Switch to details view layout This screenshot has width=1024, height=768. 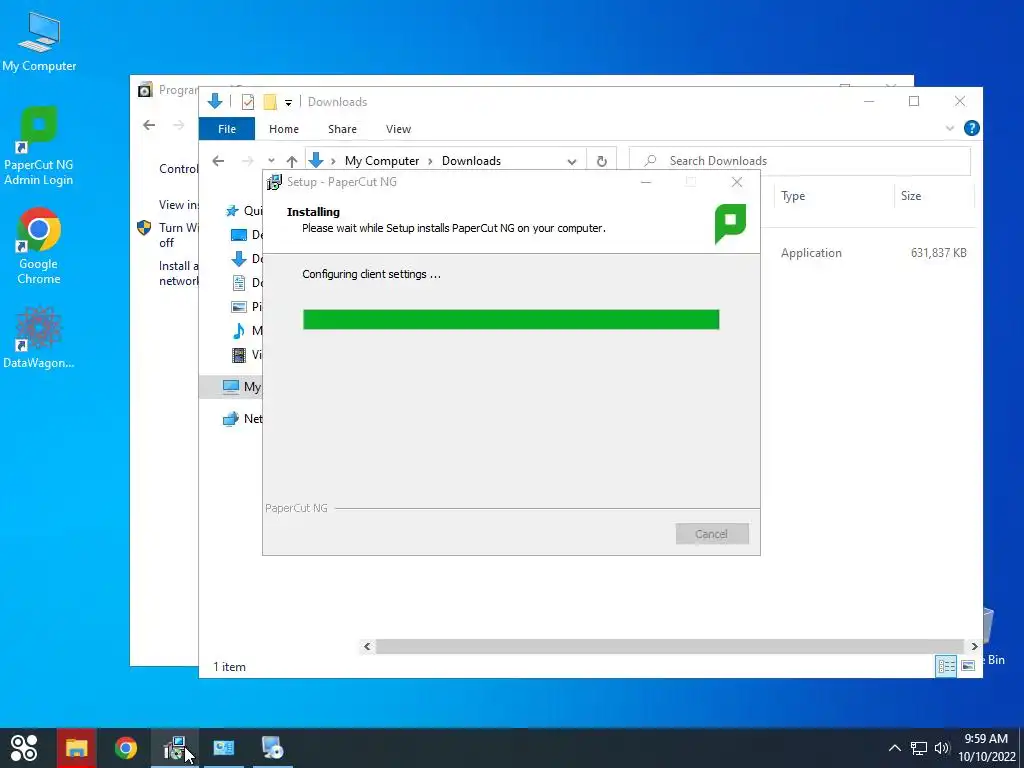click(x=946, y=665)
